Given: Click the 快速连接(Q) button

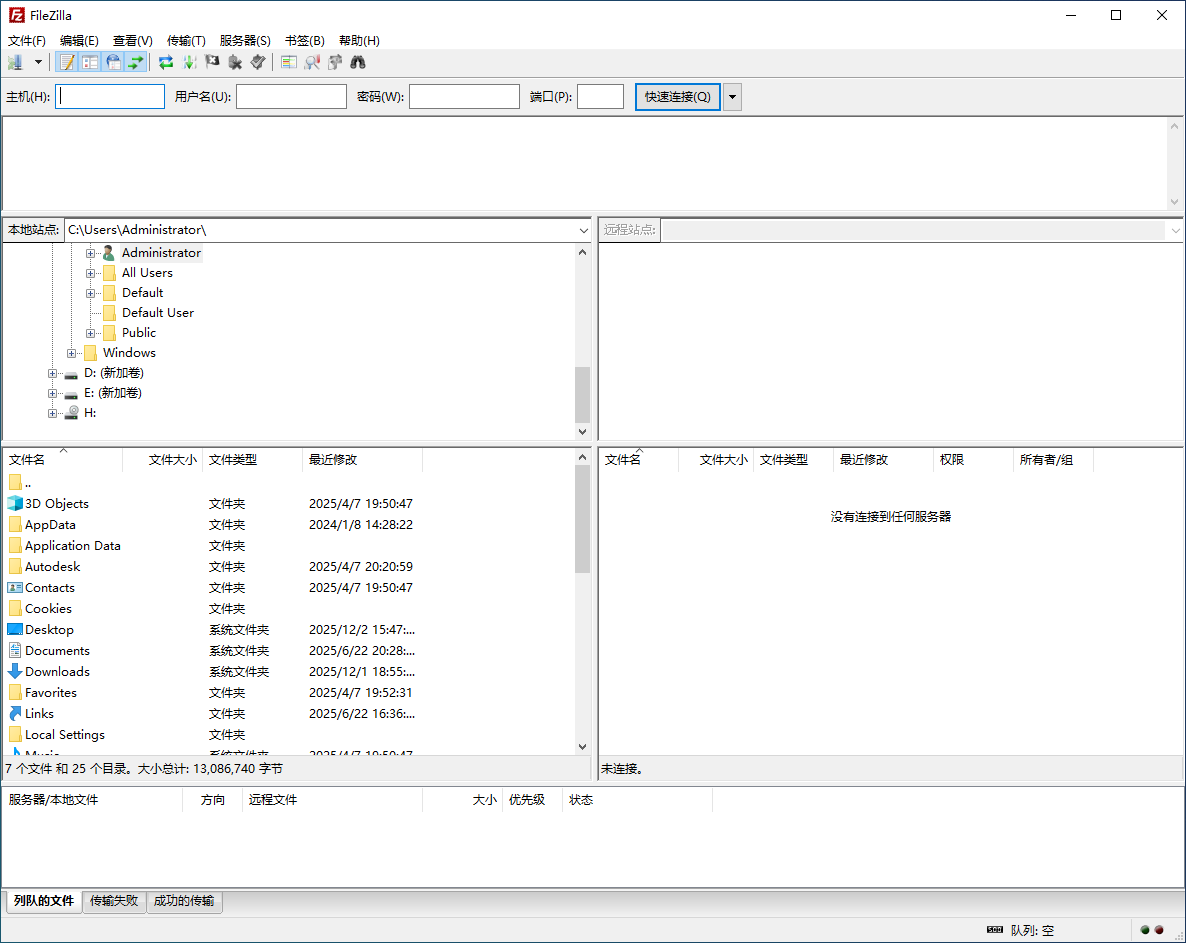Looking at the screenshot, I should tap(678, 97).
